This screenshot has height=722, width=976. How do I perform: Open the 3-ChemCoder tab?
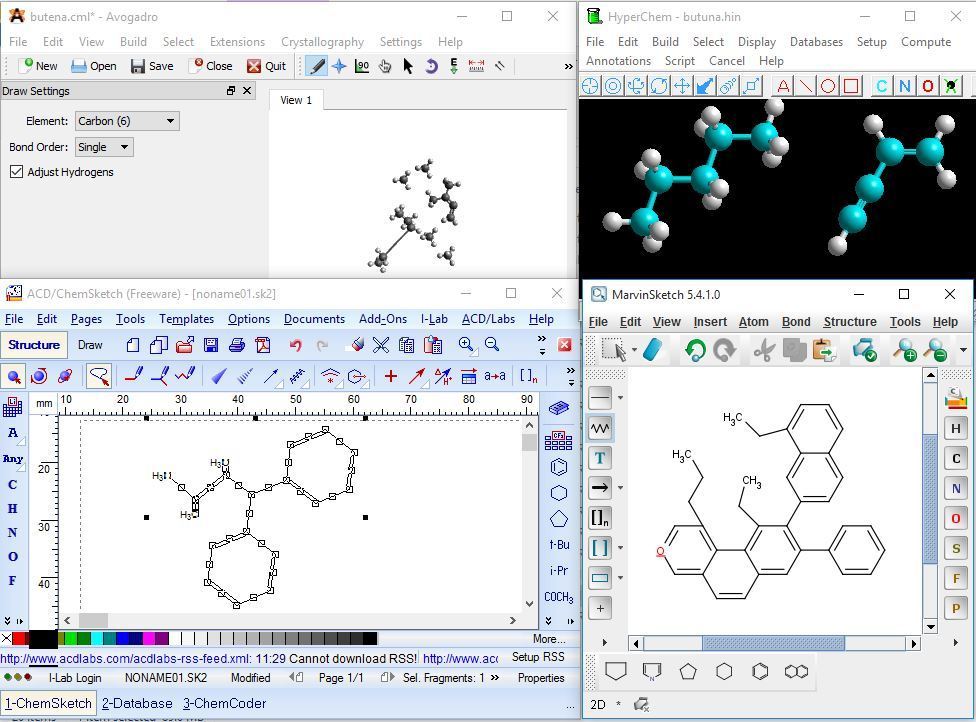(224, 703)
